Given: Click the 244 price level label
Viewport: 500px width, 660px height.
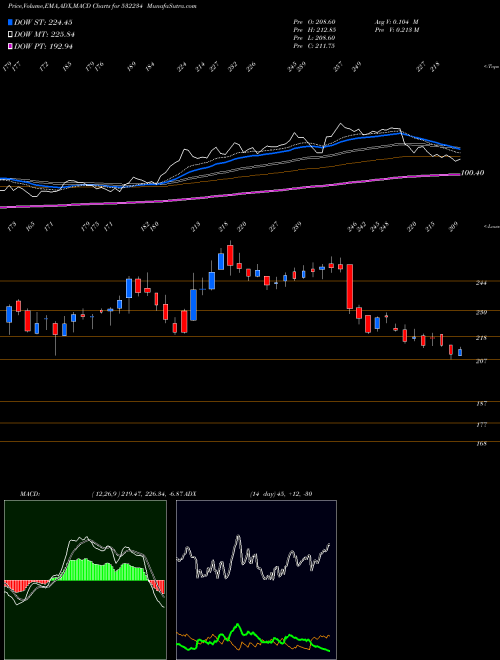Looking at the screenshot, I should pos(481,283).
